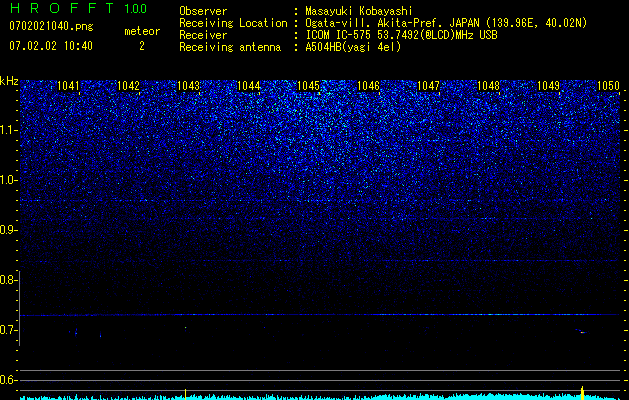Click the 0.9 kHz frequency label
The image size is (629, 400).
(8, 230)
